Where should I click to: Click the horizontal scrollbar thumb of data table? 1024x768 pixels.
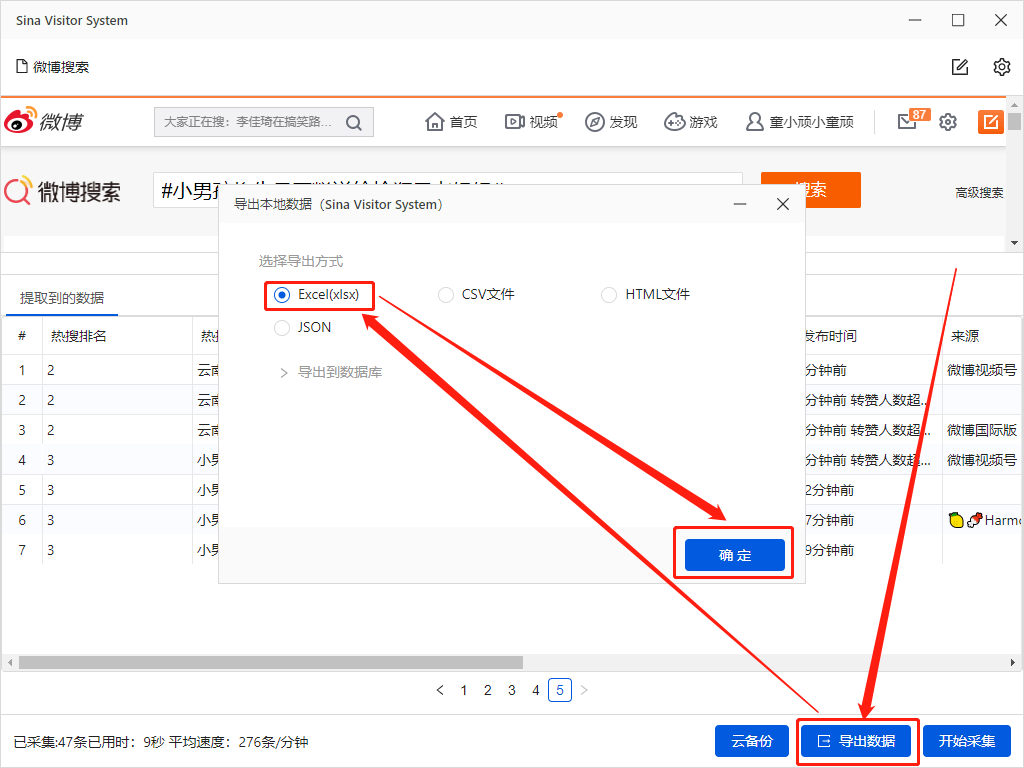271,663
